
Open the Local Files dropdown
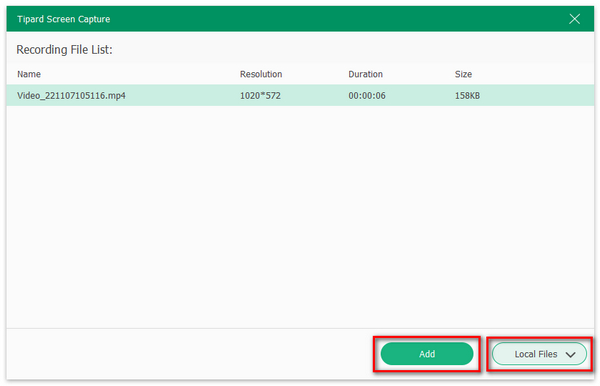point(539,354)
